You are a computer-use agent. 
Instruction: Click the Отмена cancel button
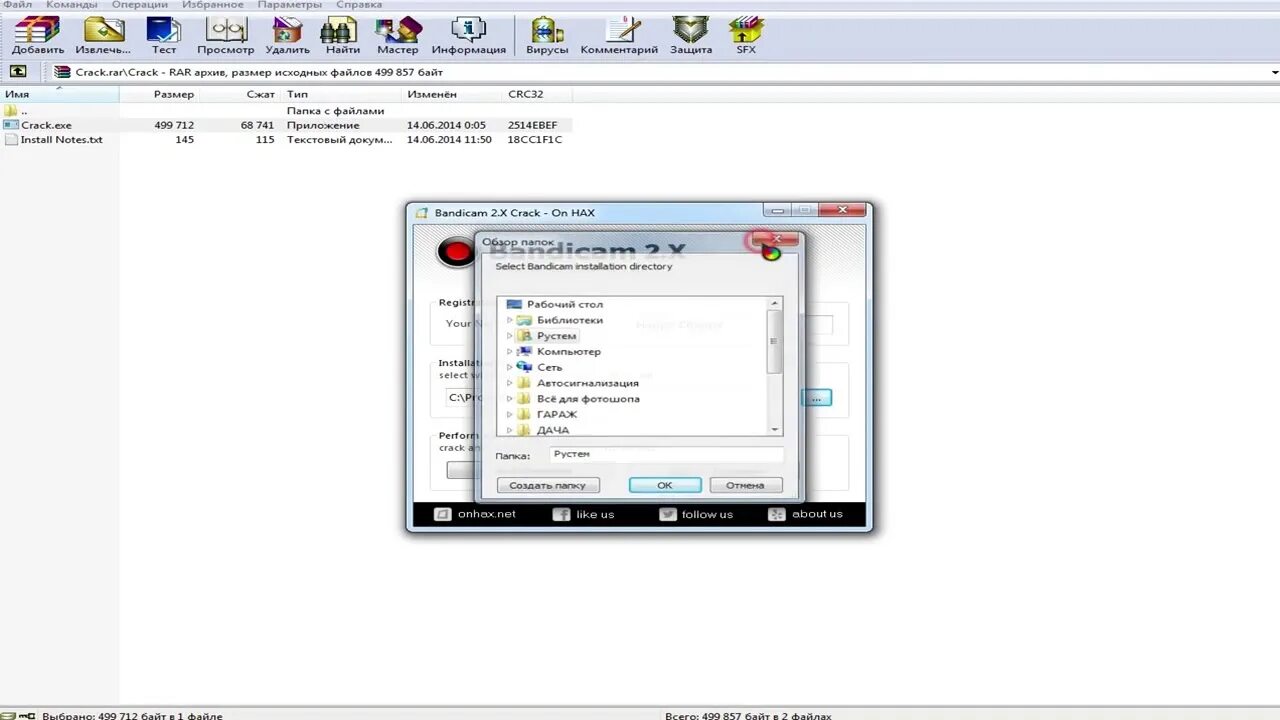[x=745, y=485]
